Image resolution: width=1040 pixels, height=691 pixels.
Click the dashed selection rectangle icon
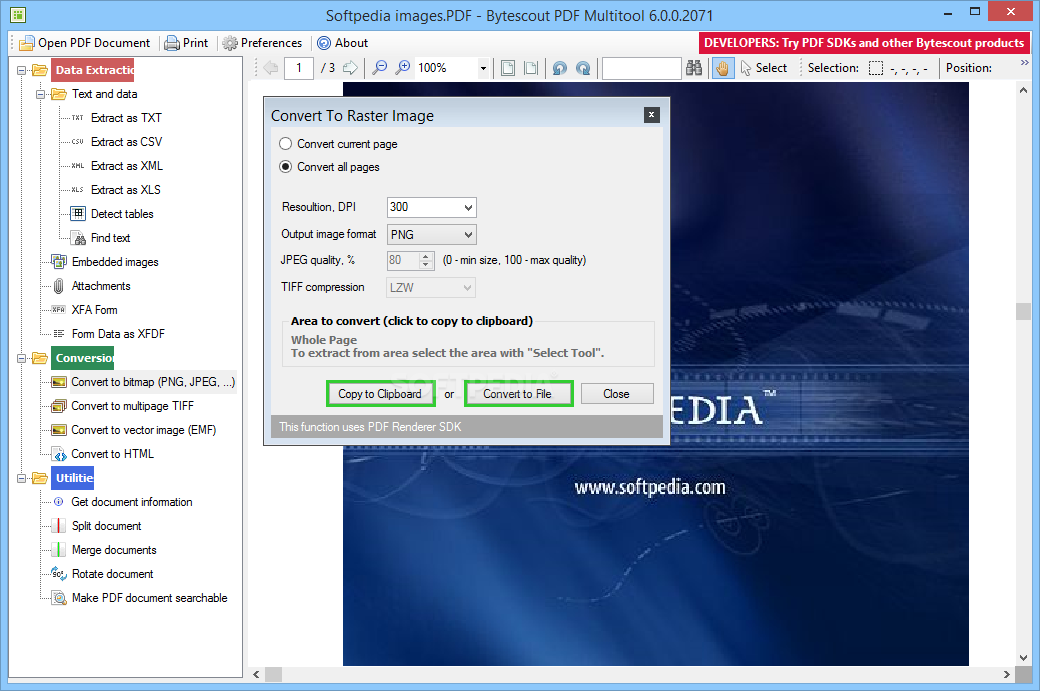click(x=876, y=68)
